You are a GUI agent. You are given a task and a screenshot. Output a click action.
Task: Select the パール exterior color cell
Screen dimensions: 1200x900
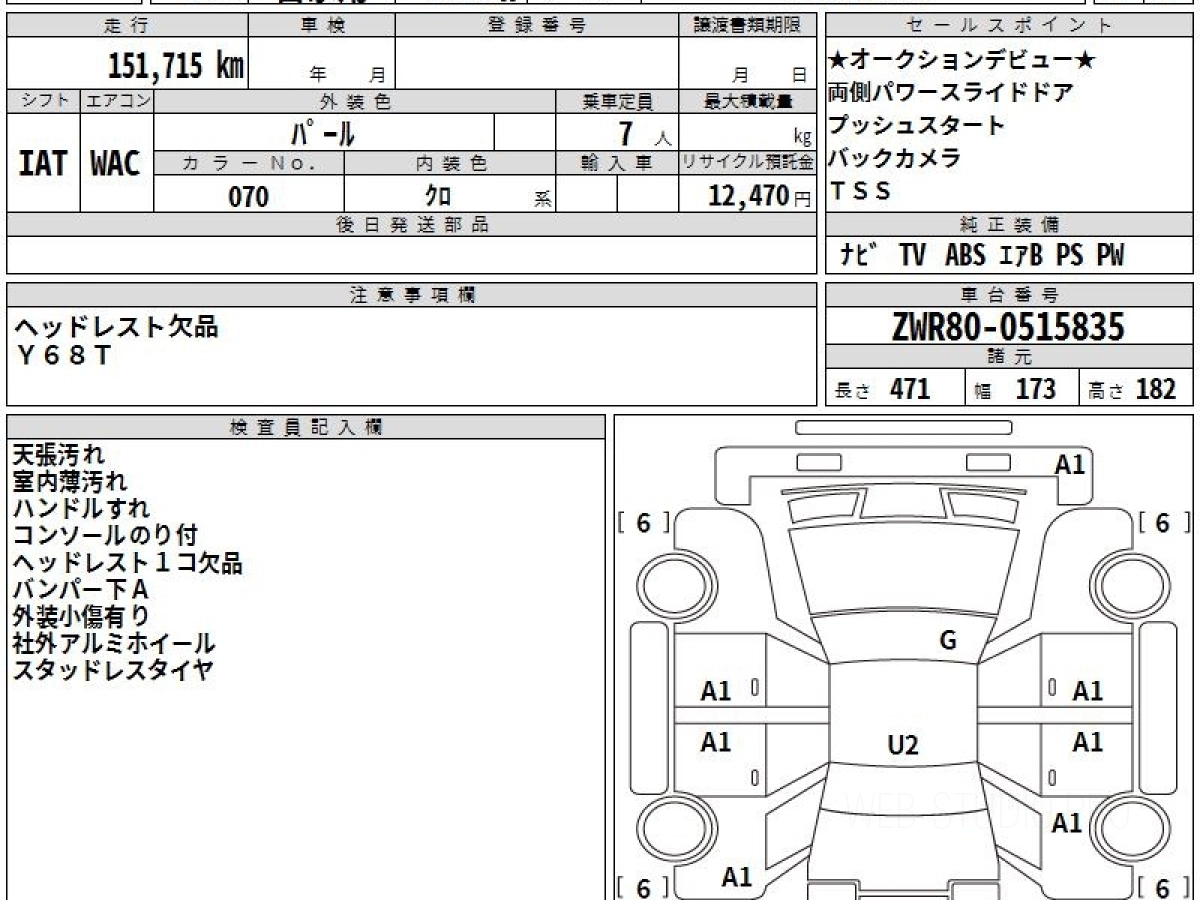tap(323, 133)
